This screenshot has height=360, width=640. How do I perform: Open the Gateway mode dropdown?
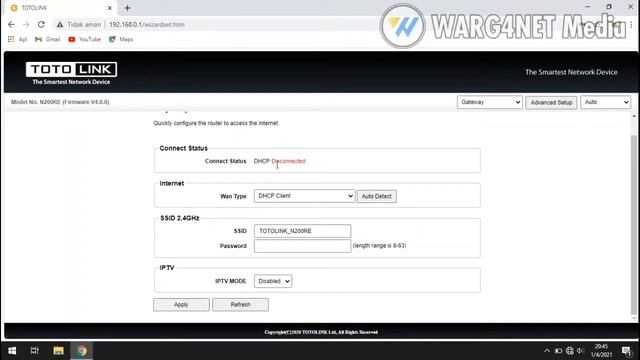(x=489, y=102)
